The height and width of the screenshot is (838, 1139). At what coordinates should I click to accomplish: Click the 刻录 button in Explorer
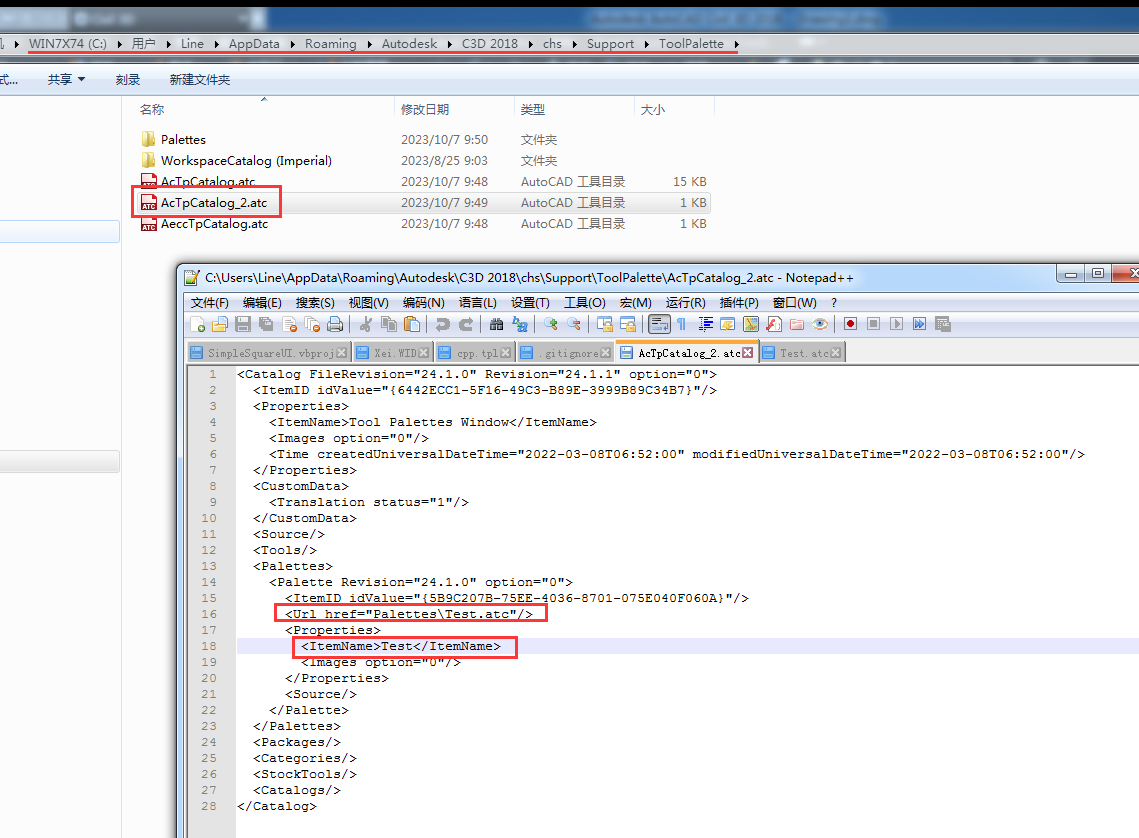pos(127,79)
